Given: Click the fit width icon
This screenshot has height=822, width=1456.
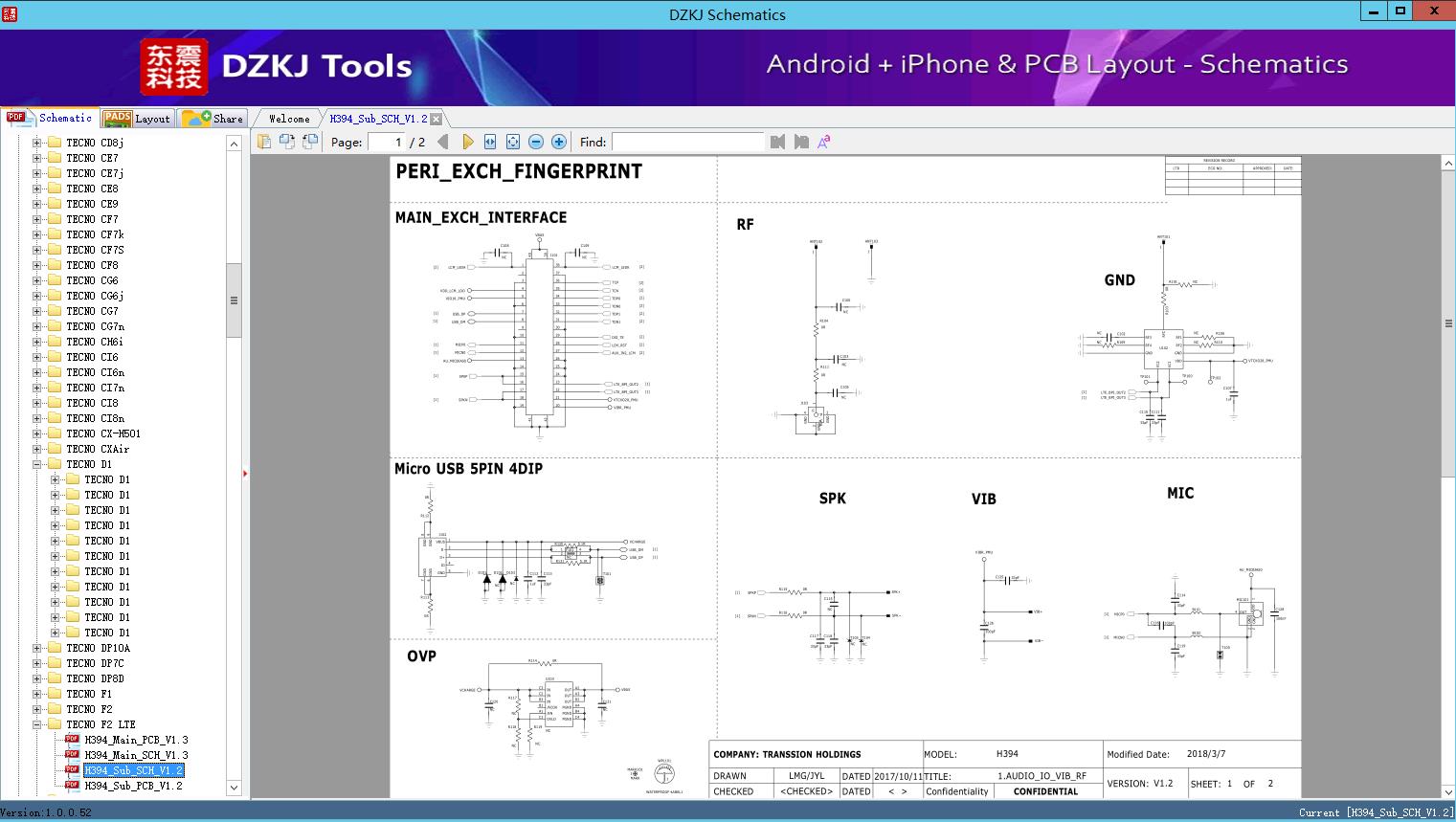Looking at the screenshot, I should [x=490, y=142].
